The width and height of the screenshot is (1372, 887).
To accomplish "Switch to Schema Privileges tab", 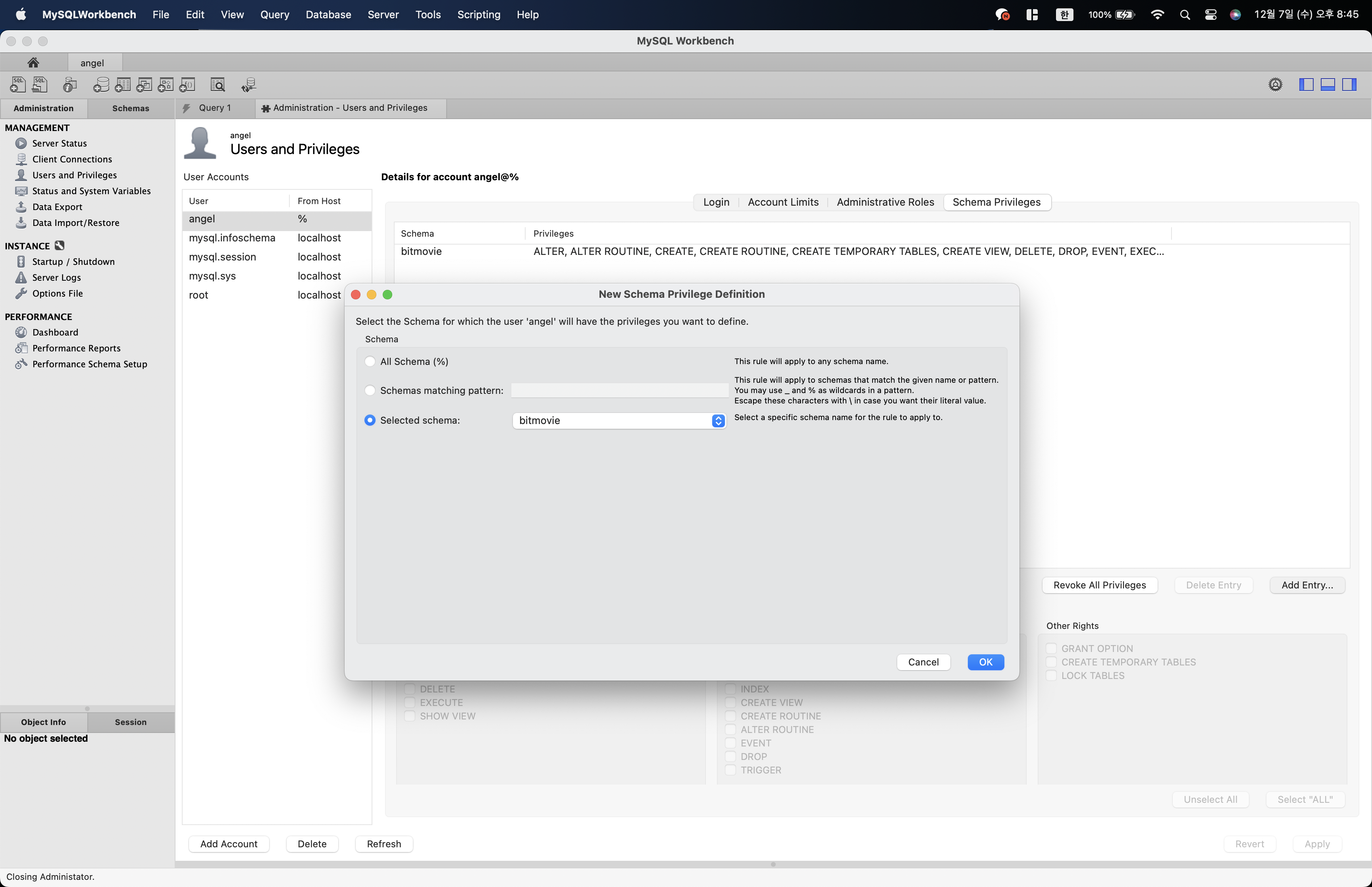I will click(x=996, y=202).
